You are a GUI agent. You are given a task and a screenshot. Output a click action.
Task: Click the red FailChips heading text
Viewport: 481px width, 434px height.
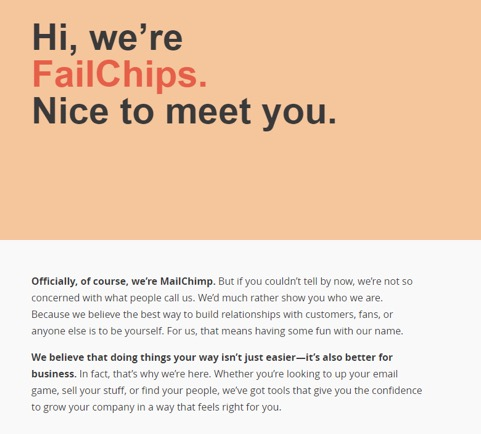120,74
